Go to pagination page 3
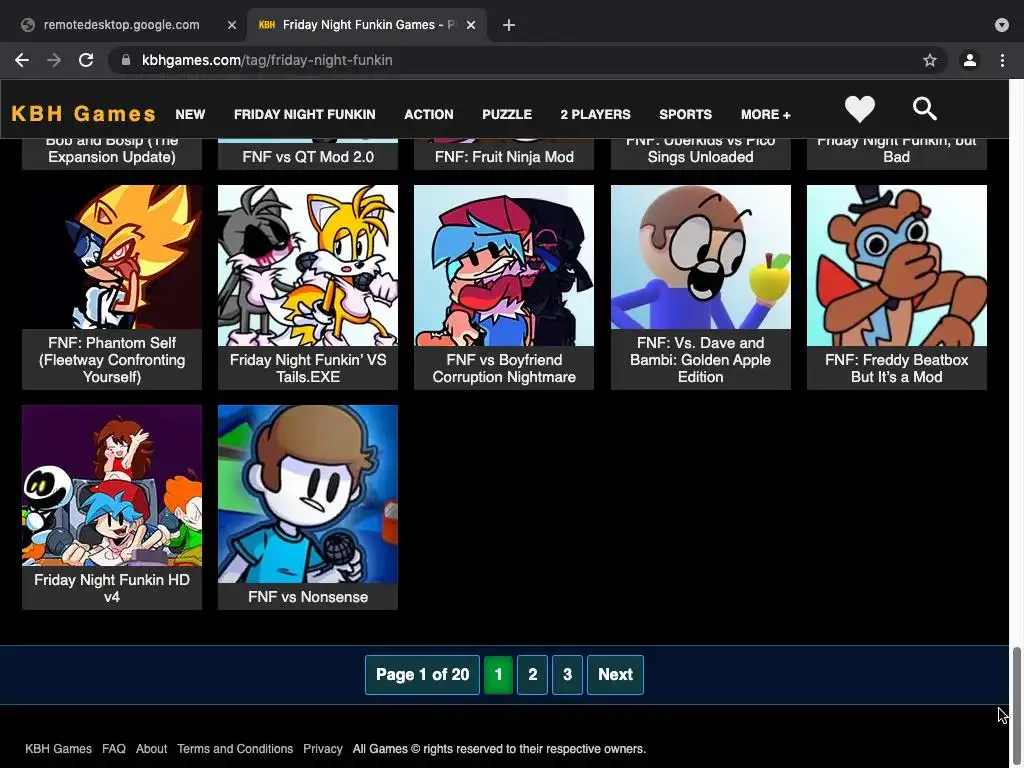1024x768 pixels. point(567,675)
